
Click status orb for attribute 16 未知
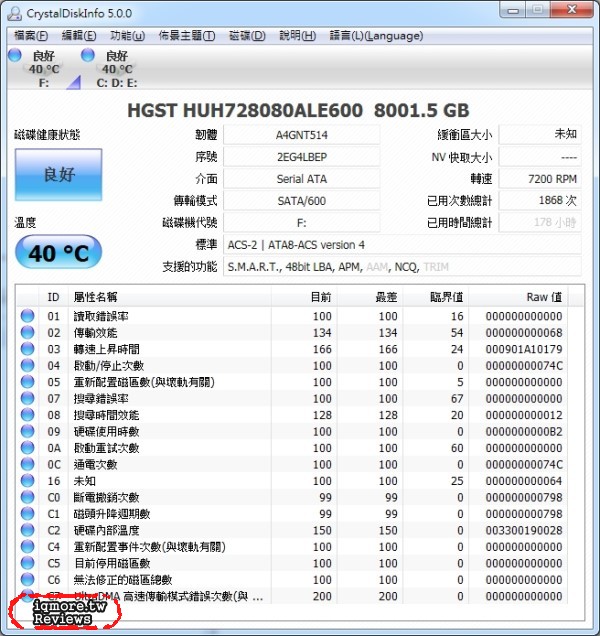tap(28, 480)
